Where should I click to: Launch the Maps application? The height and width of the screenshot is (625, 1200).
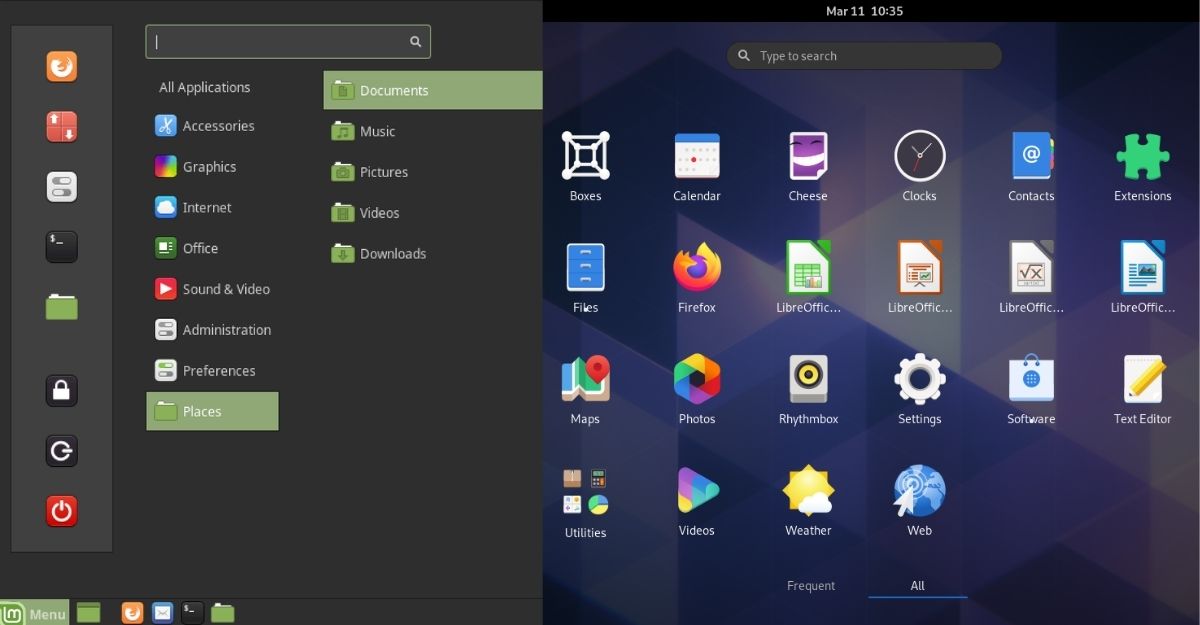point(585,390)
